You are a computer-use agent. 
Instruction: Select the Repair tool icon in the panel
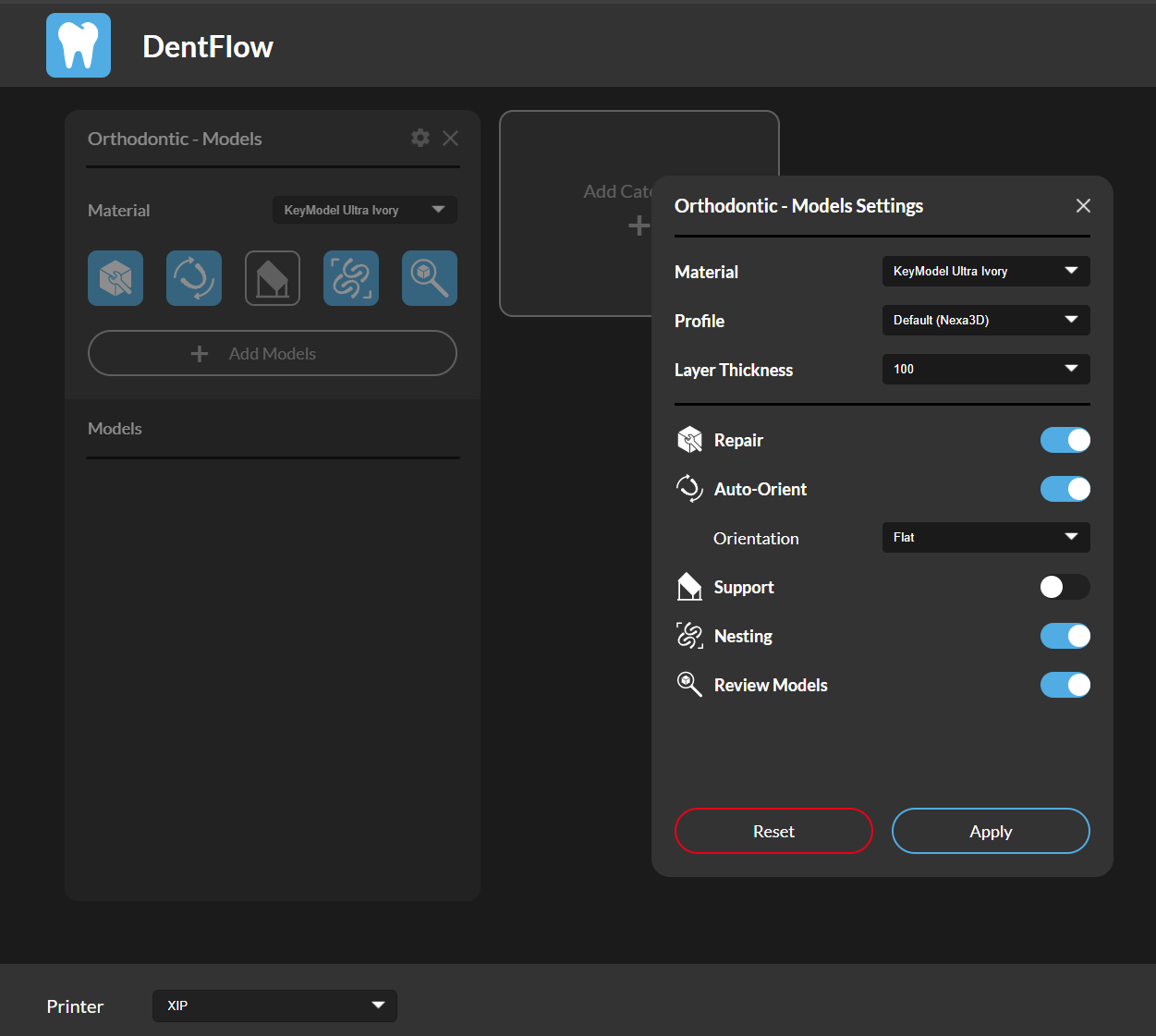(115, 277)
